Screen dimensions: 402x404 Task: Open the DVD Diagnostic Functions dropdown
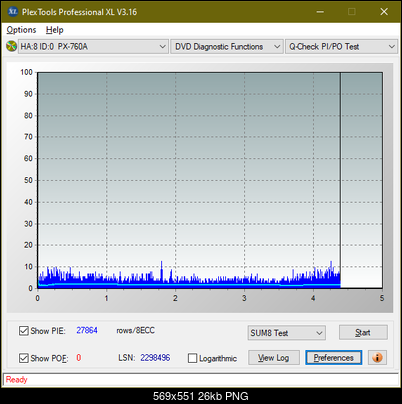(227, 47)
